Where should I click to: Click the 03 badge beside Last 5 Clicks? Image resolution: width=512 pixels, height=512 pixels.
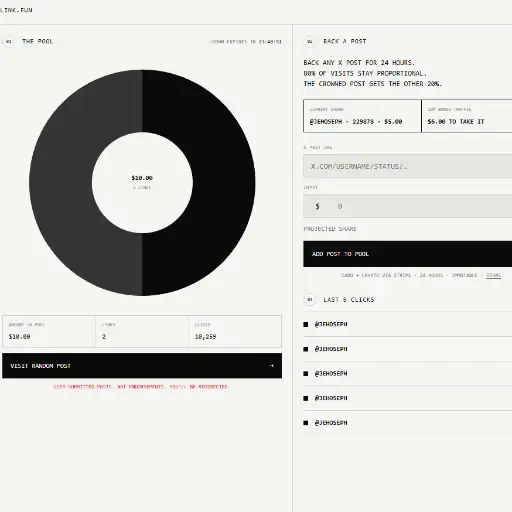(310, 300)
